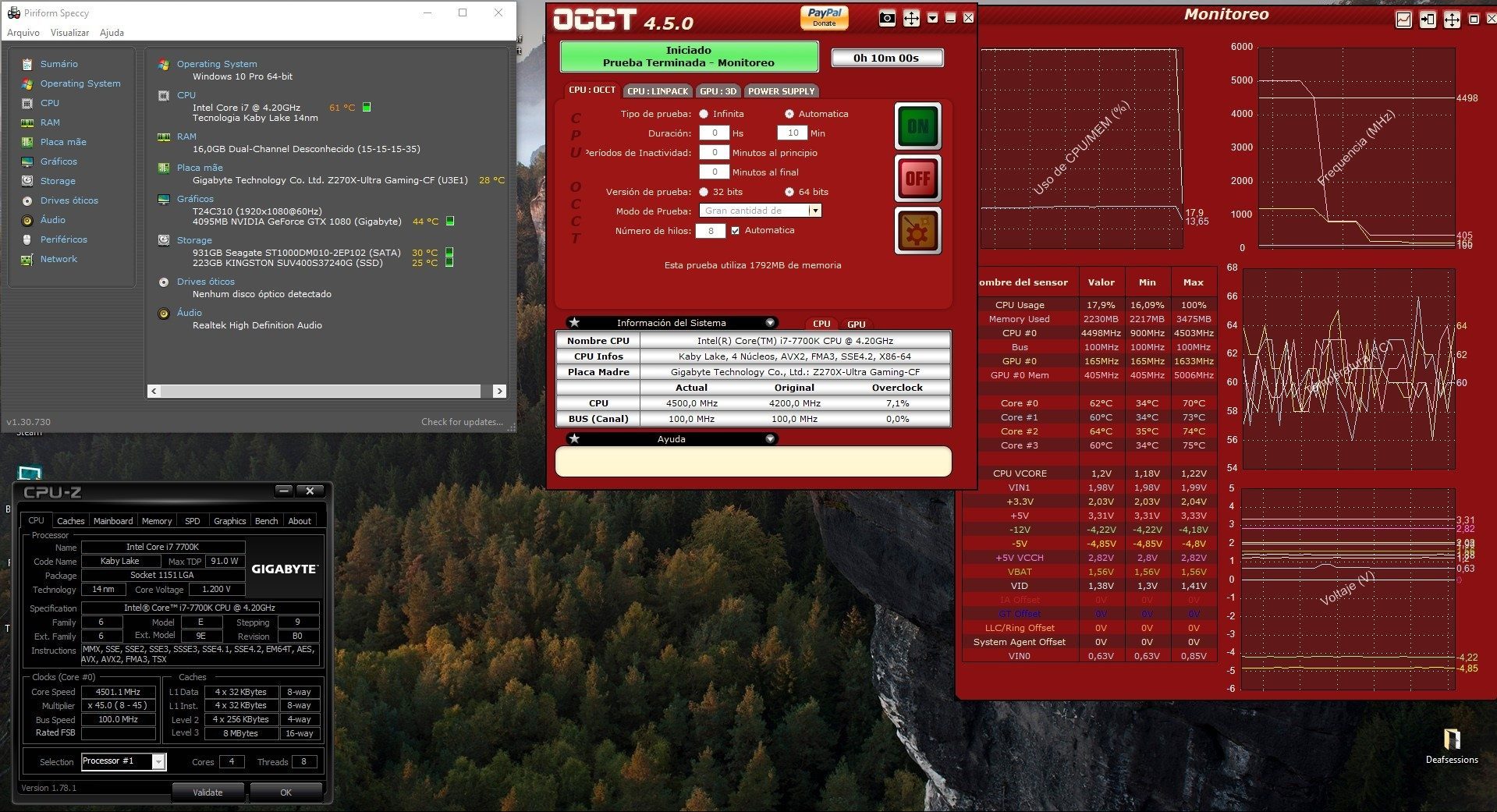
Task: Select Sumário in Speccy sidebar
Action: (59, 64)
